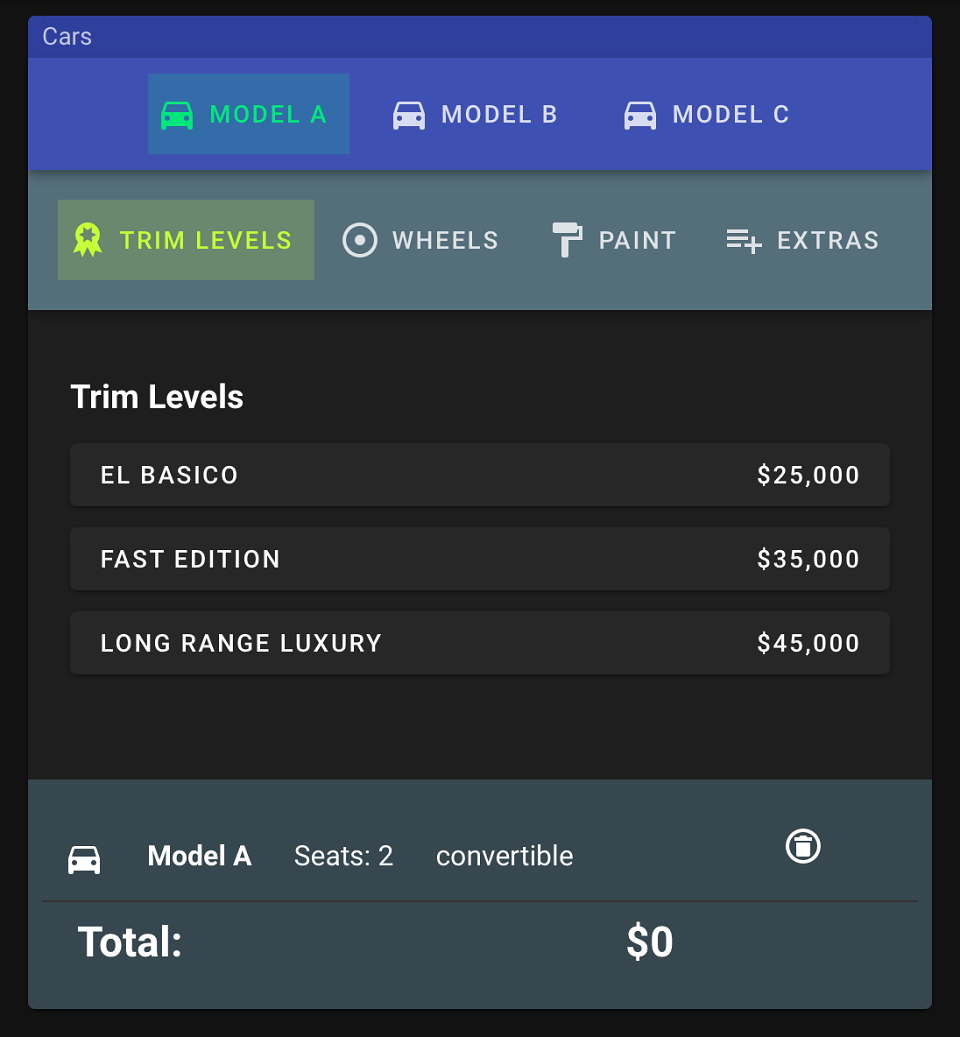The height and width of the screenshot is (1037, 960).
Task: Click the Model A label in summary
Action: pyautogui.click(x=200, y=856)
